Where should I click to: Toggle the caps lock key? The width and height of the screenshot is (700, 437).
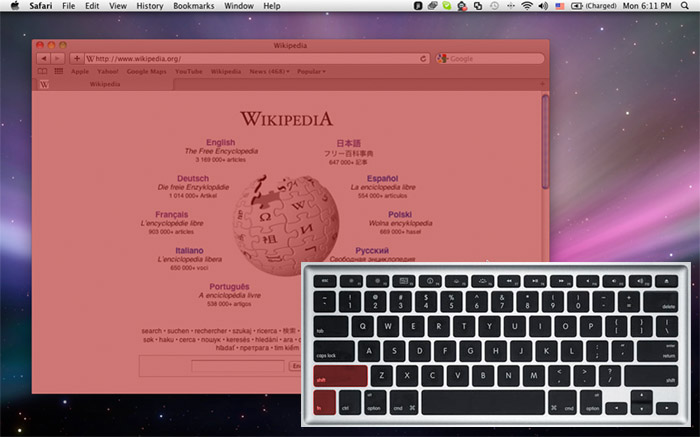pyautogui.click(x=334, y=351)
